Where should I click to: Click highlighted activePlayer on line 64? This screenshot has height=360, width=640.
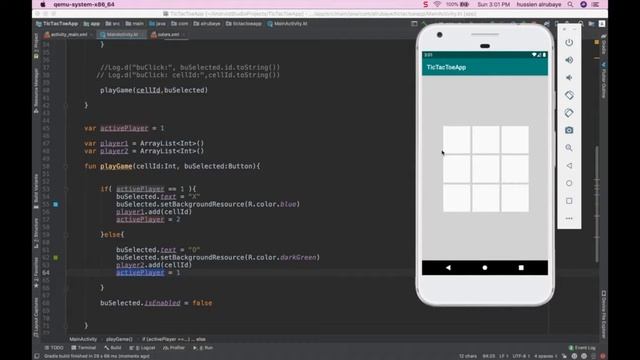[140, 273]
